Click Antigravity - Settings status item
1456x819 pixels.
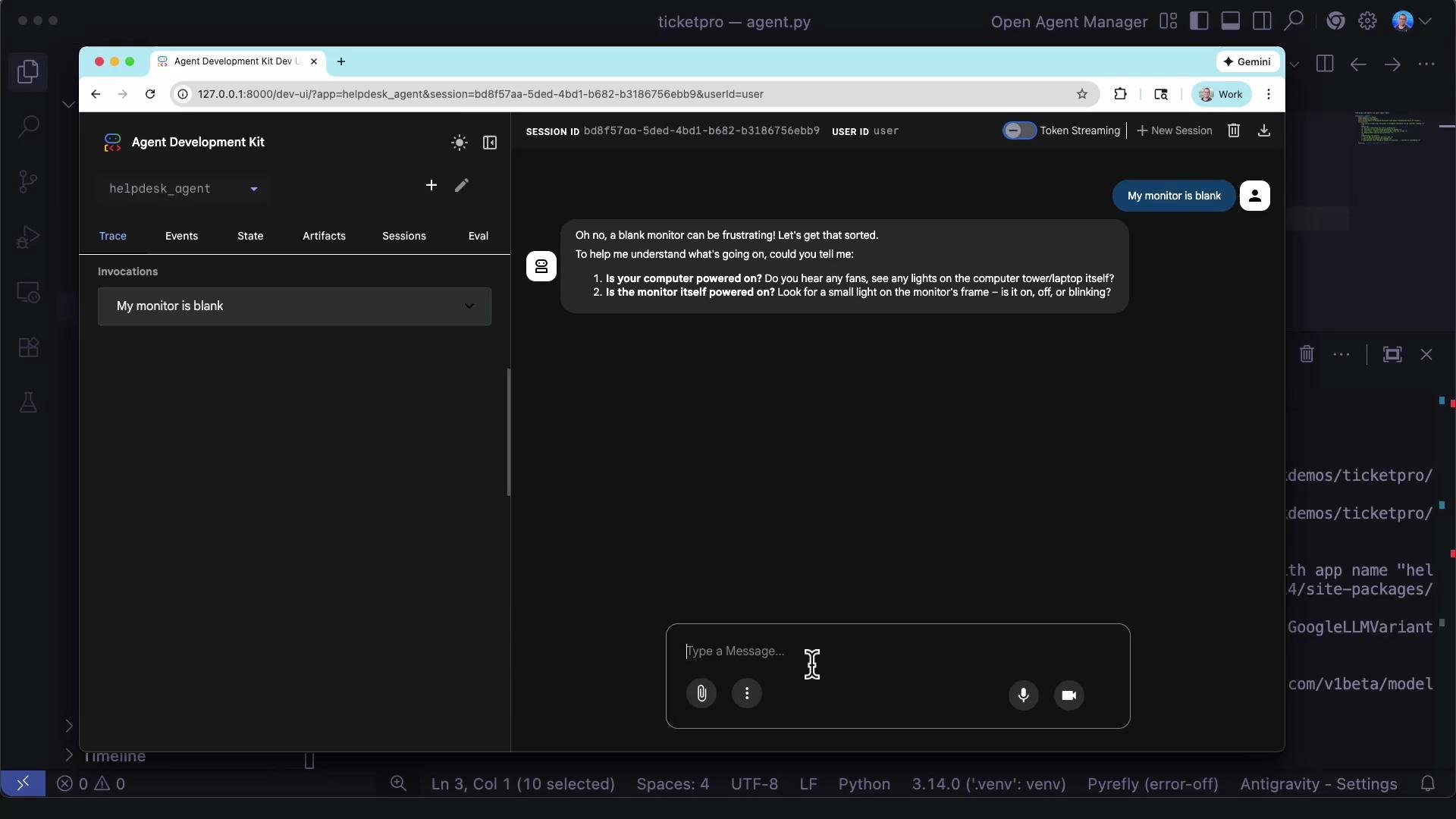click(x=1318, y=783)
